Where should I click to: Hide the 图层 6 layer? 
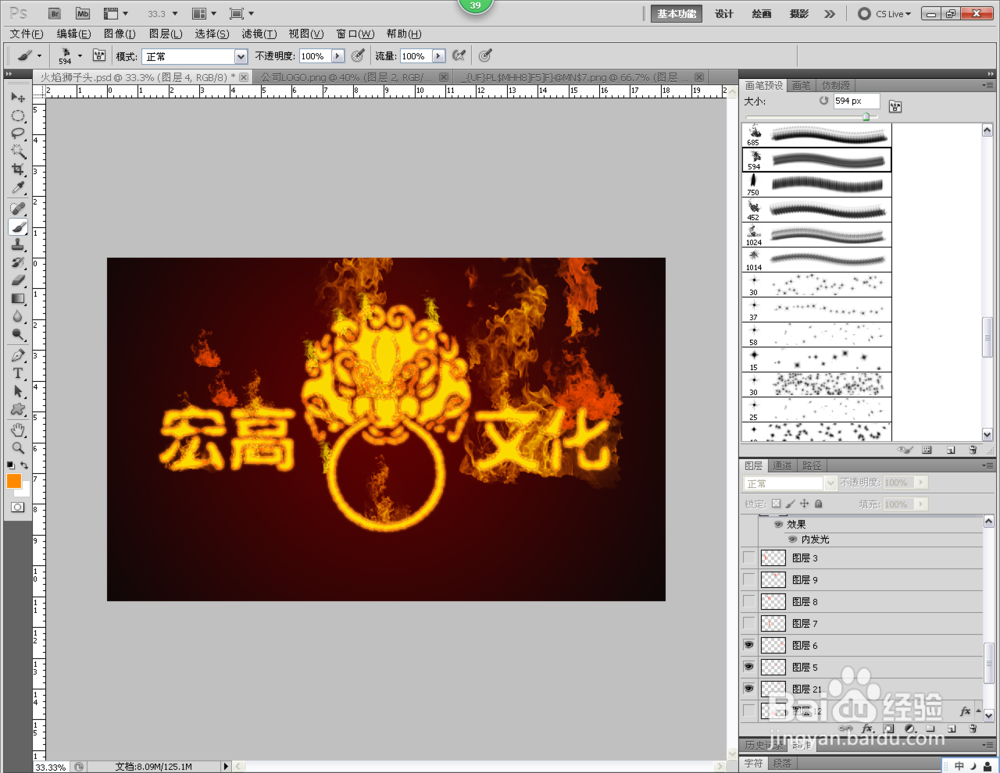pos(748,645)
